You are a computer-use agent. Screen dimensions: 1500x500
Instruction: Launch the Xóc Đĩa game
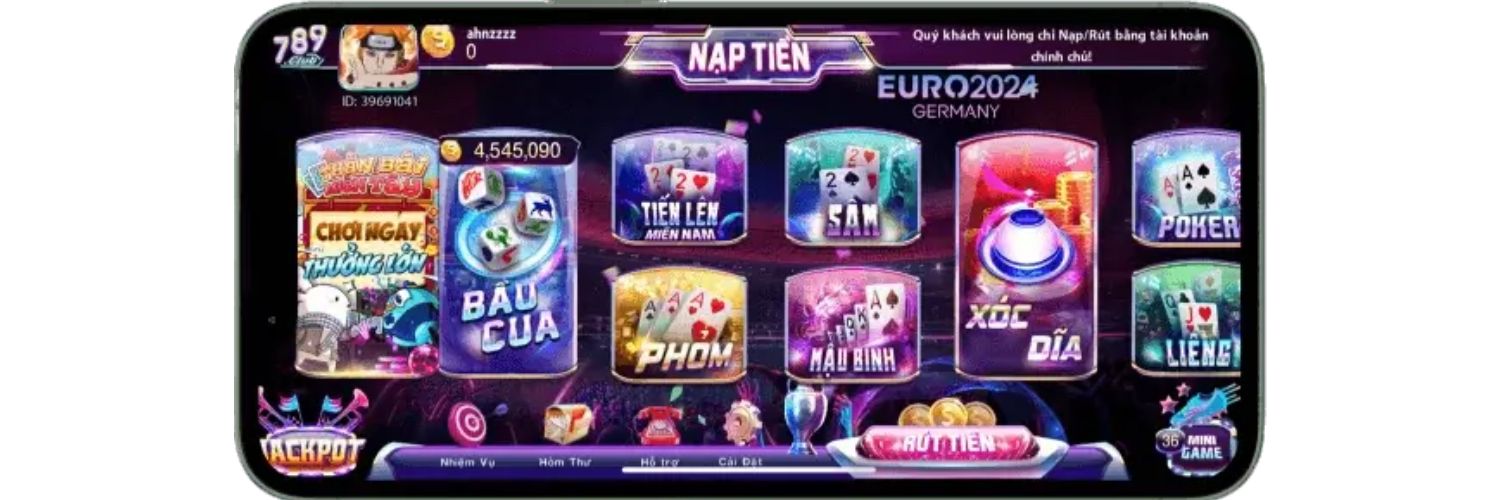click(1027, 255)
